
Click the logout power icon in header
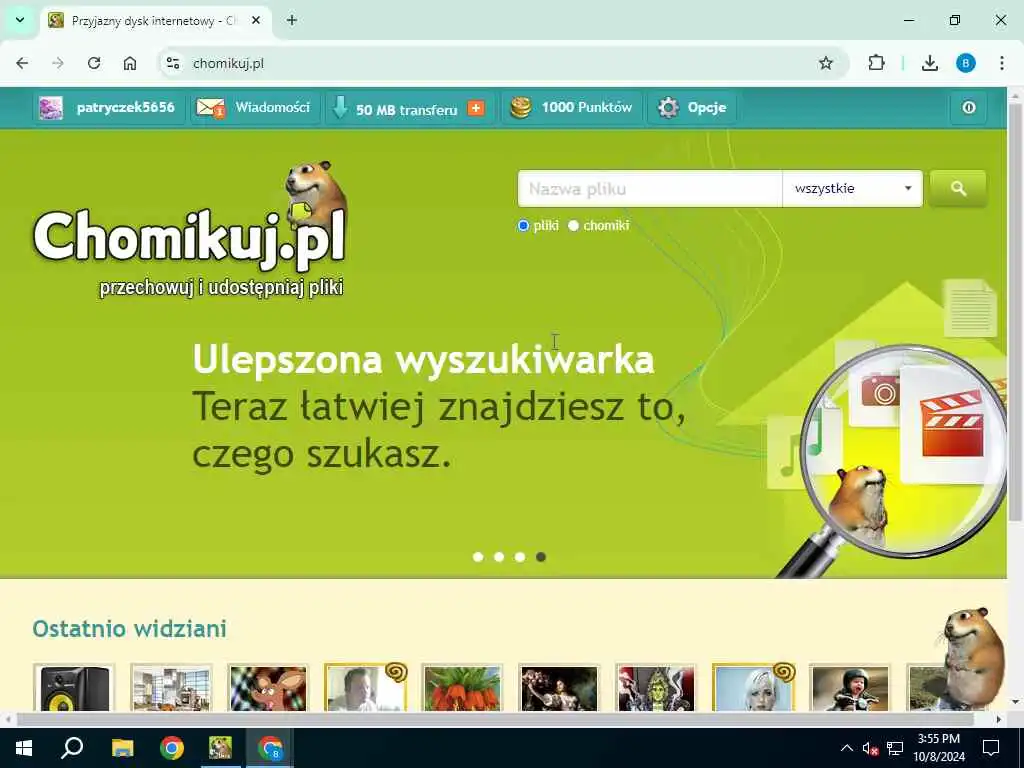[x=968, y=107]
